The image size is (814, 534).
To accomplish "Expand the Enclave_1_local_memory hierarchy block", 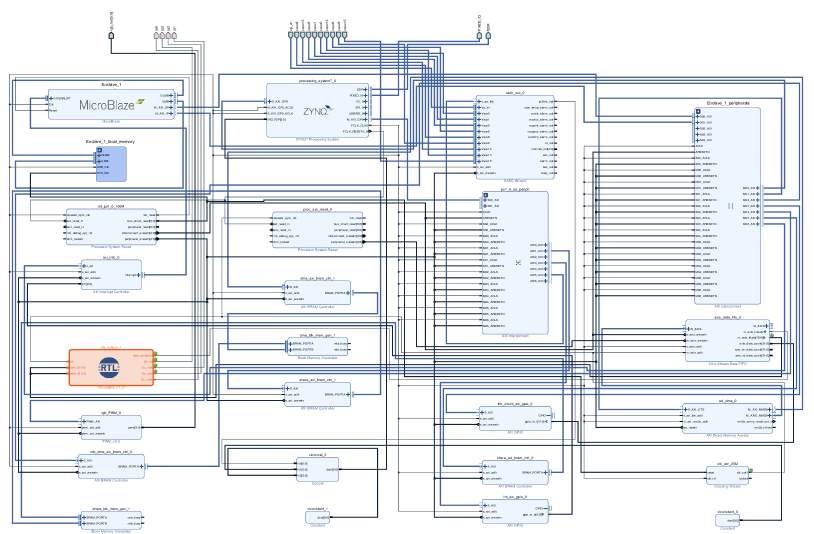I will click(x=100, y=150).
